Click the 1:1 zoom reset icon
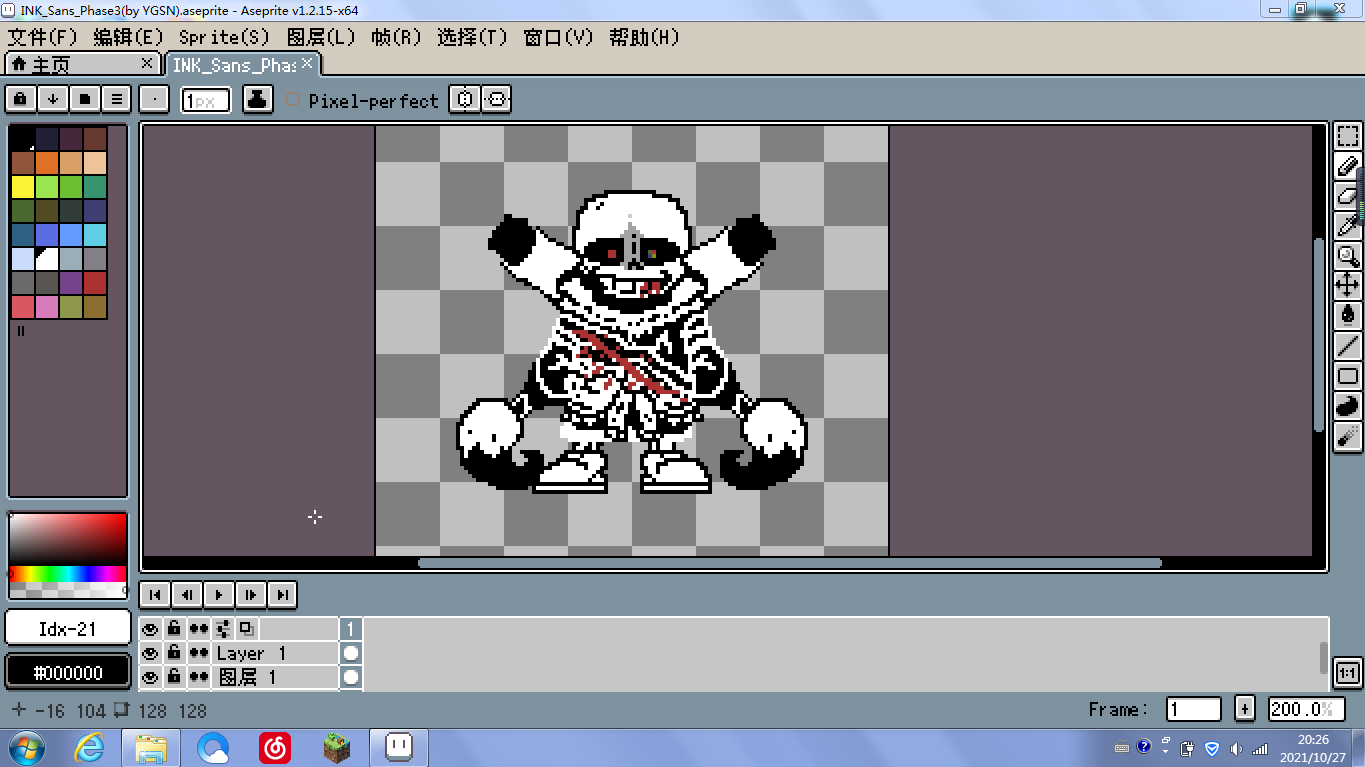Screen dimensions: 1365x767 pyautogui.click(x=1347, y=674)
